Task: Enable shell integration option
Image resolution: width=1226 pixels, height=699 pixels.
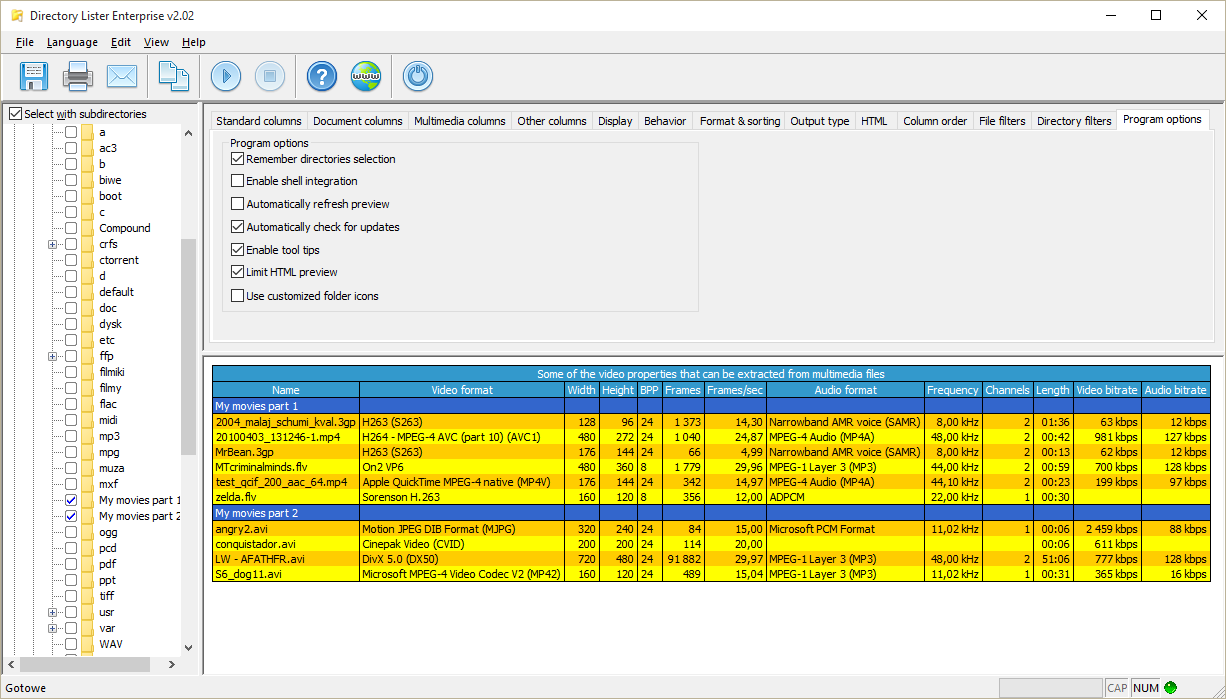Action: tap(238, 181)
